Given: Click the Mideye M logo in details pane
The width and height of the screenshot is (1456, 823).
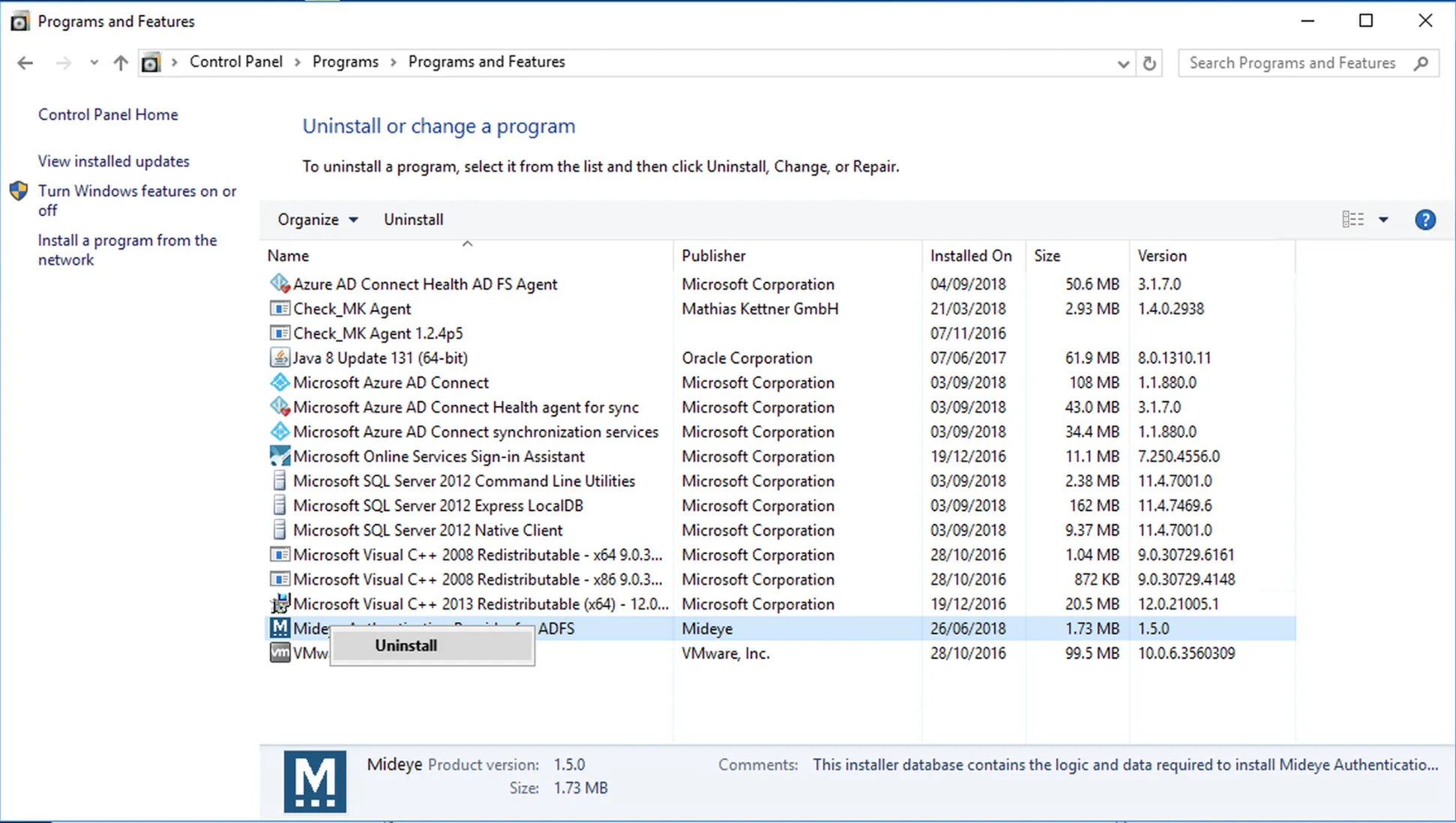Looking at the screenshot, I should tap(314, 781).
